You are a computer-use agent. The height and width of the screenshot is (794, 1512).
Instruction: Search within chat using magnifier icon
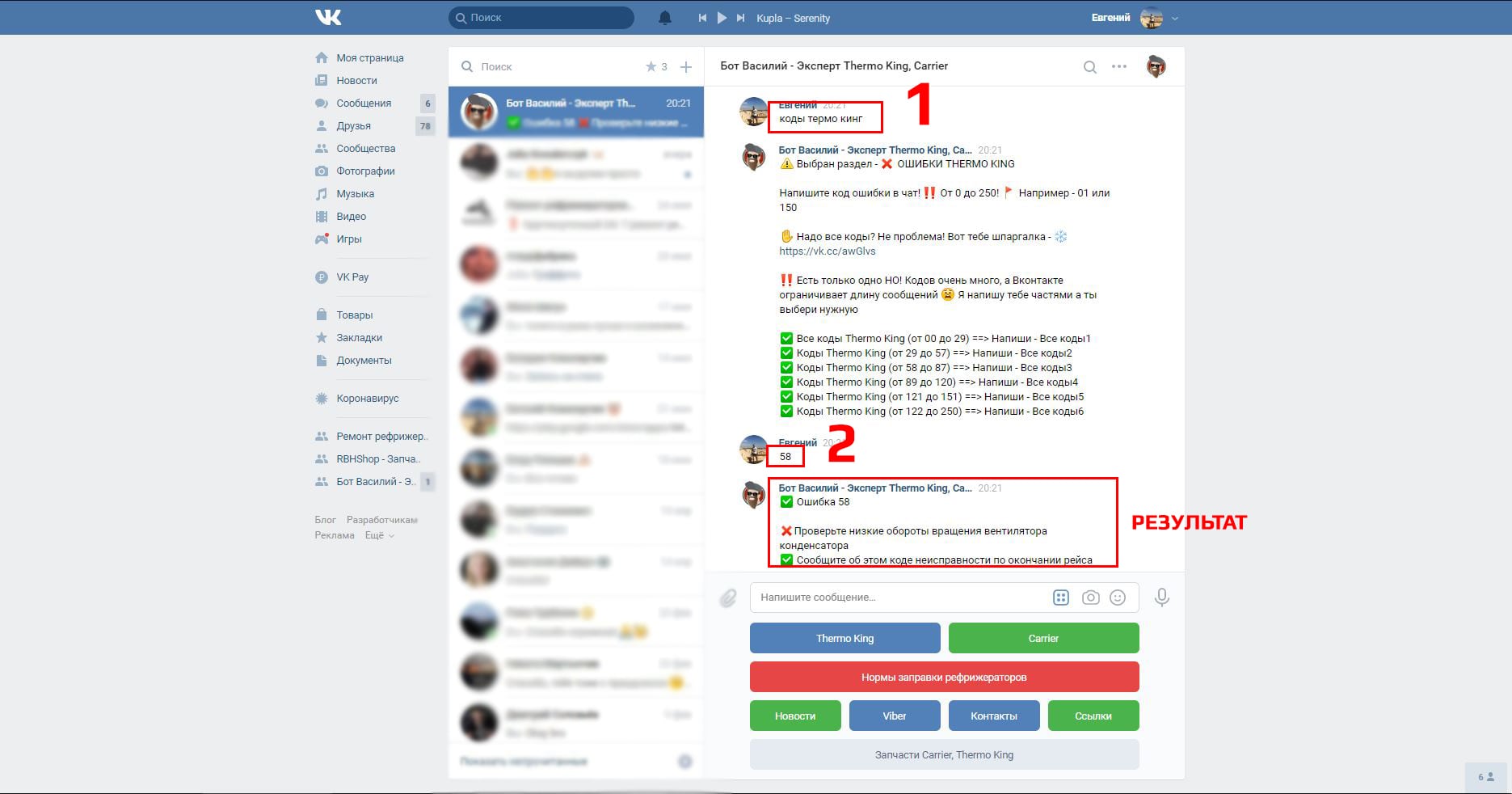tap(1090, 67)
